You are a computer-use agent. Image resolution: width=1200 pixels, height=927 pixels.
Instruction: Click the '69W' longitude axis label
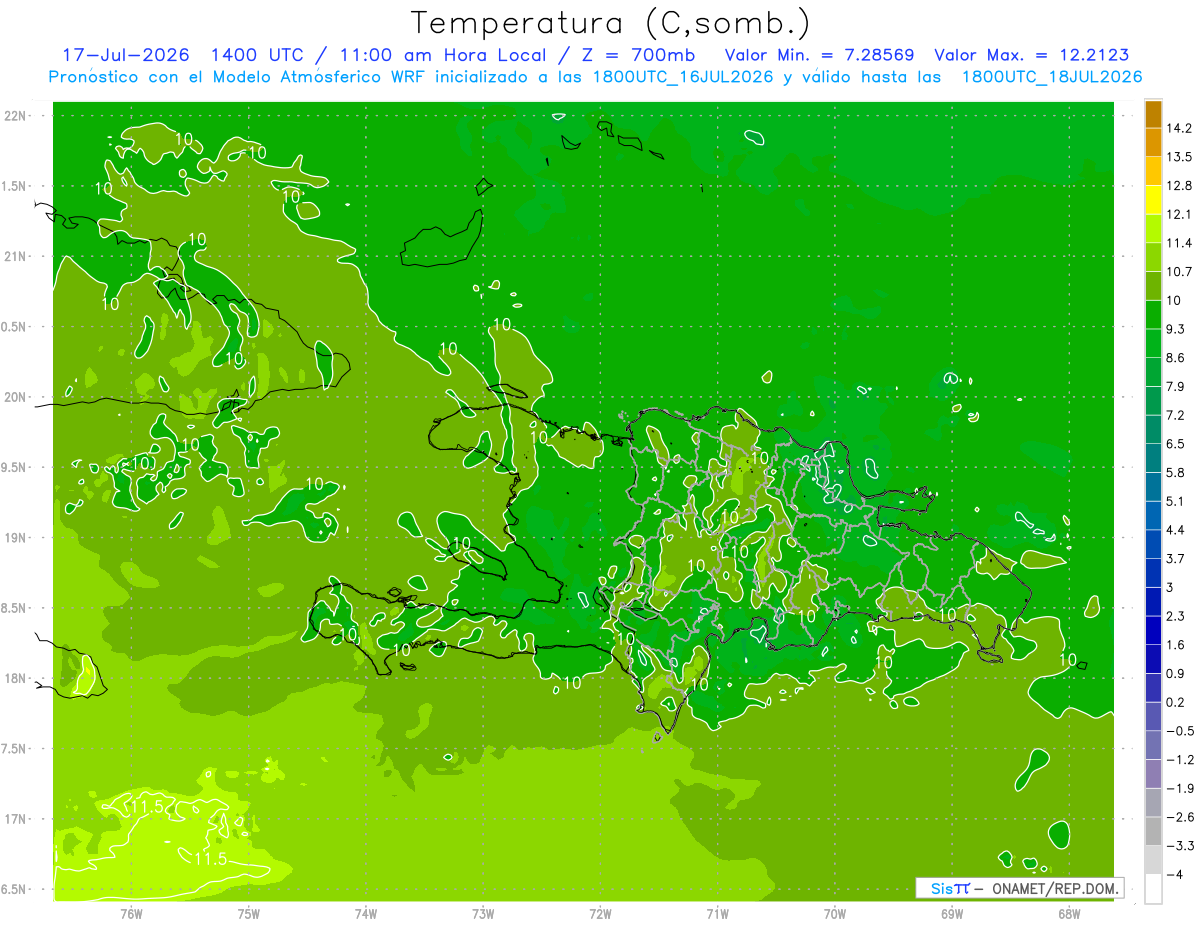pos(951,913)
